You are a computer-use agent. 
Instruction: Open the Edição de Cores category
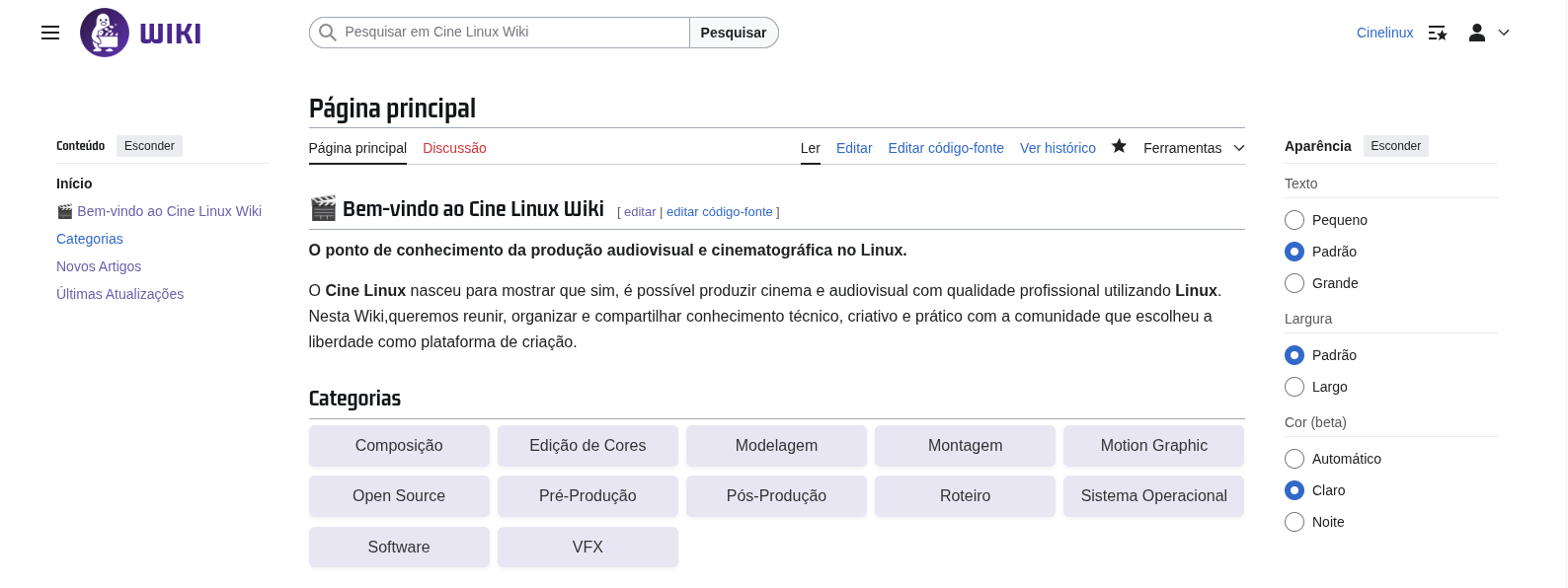click(588, 446)
